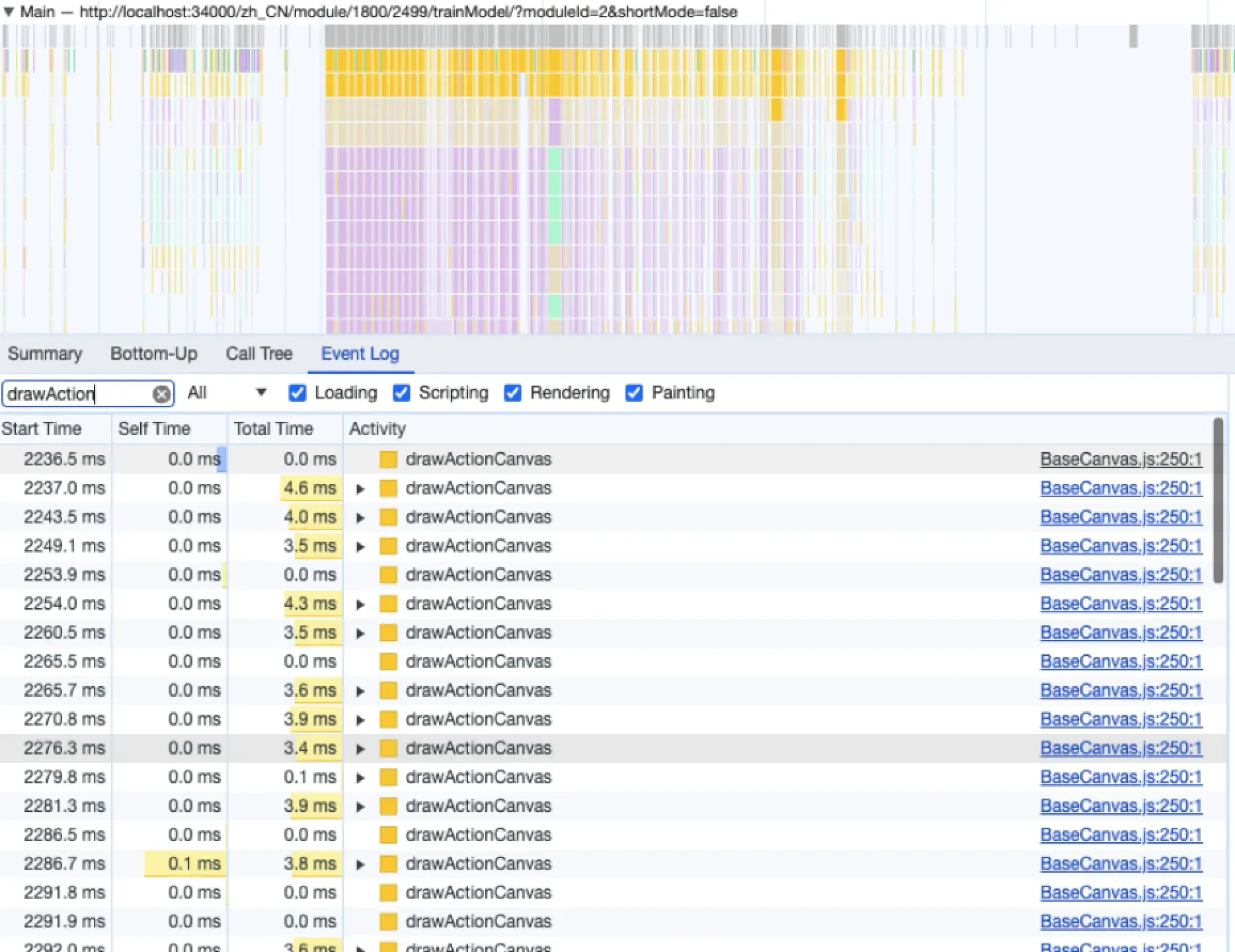The height and width of the screenshot is (952, 1235).
Task: Click the Event Log vertical scrollbar
Action: click(1218, 502)
